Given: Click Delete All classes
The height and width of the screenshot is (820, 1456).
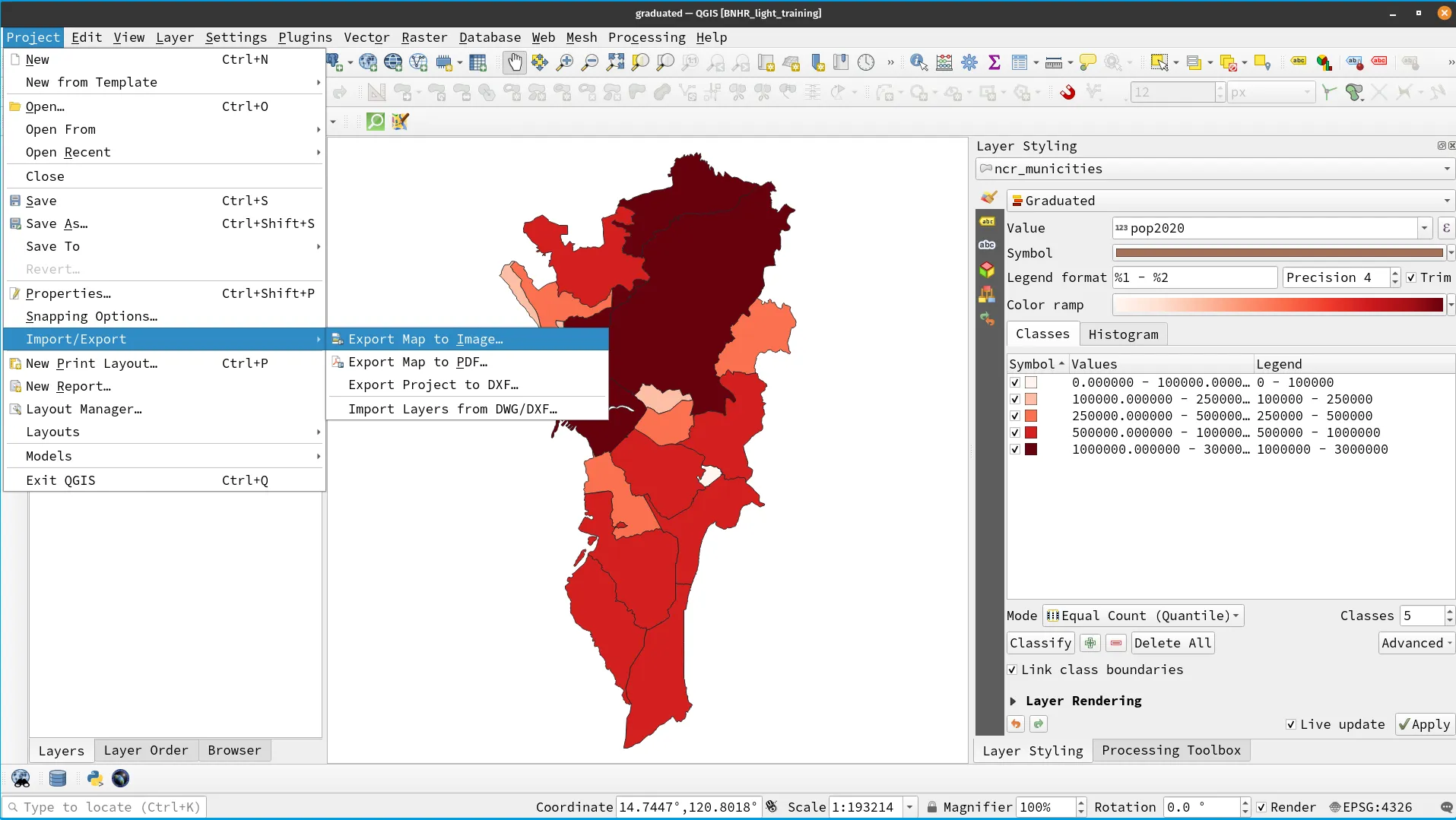Looking at the screenshot, I should [1171, 642].
